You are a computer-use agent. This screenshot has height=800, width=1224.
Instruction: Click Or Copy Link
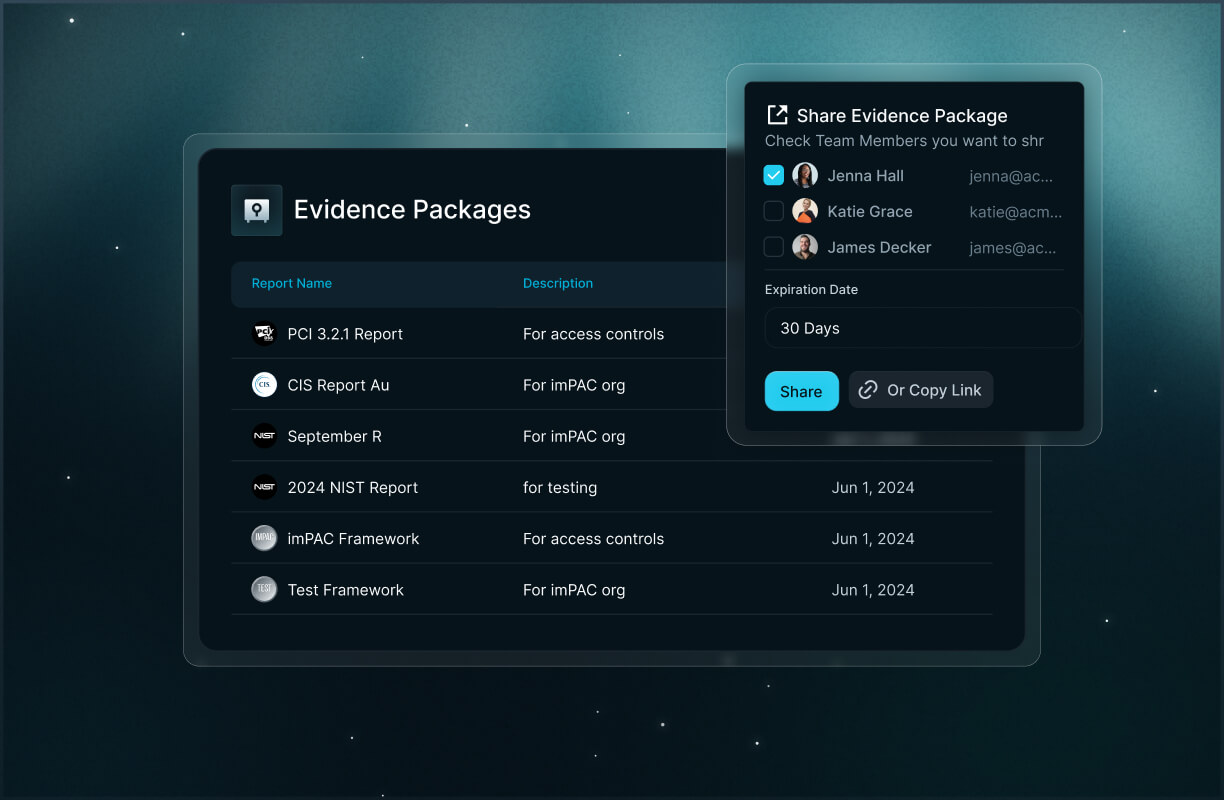[920, 390]
